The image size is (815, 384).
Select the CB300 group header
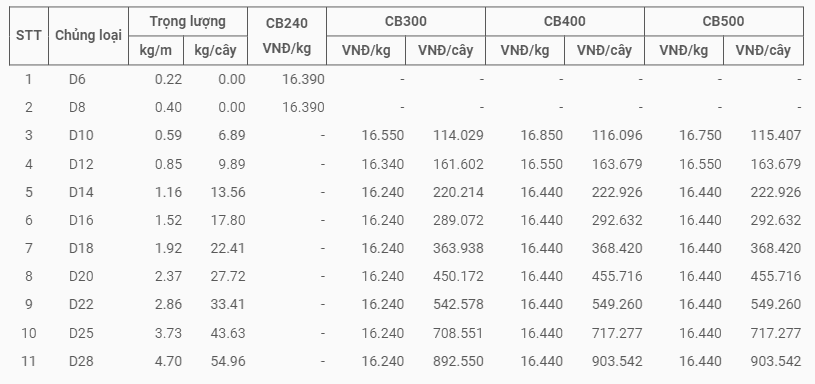point(406,22)
